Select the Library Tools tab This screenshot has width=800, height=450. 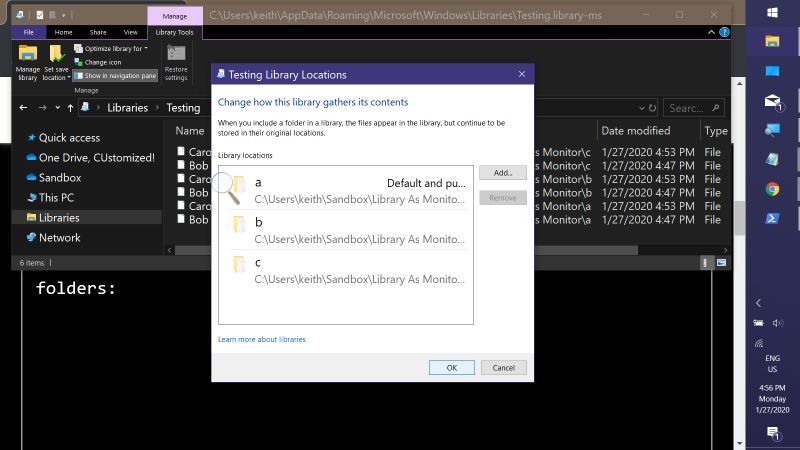174,32
